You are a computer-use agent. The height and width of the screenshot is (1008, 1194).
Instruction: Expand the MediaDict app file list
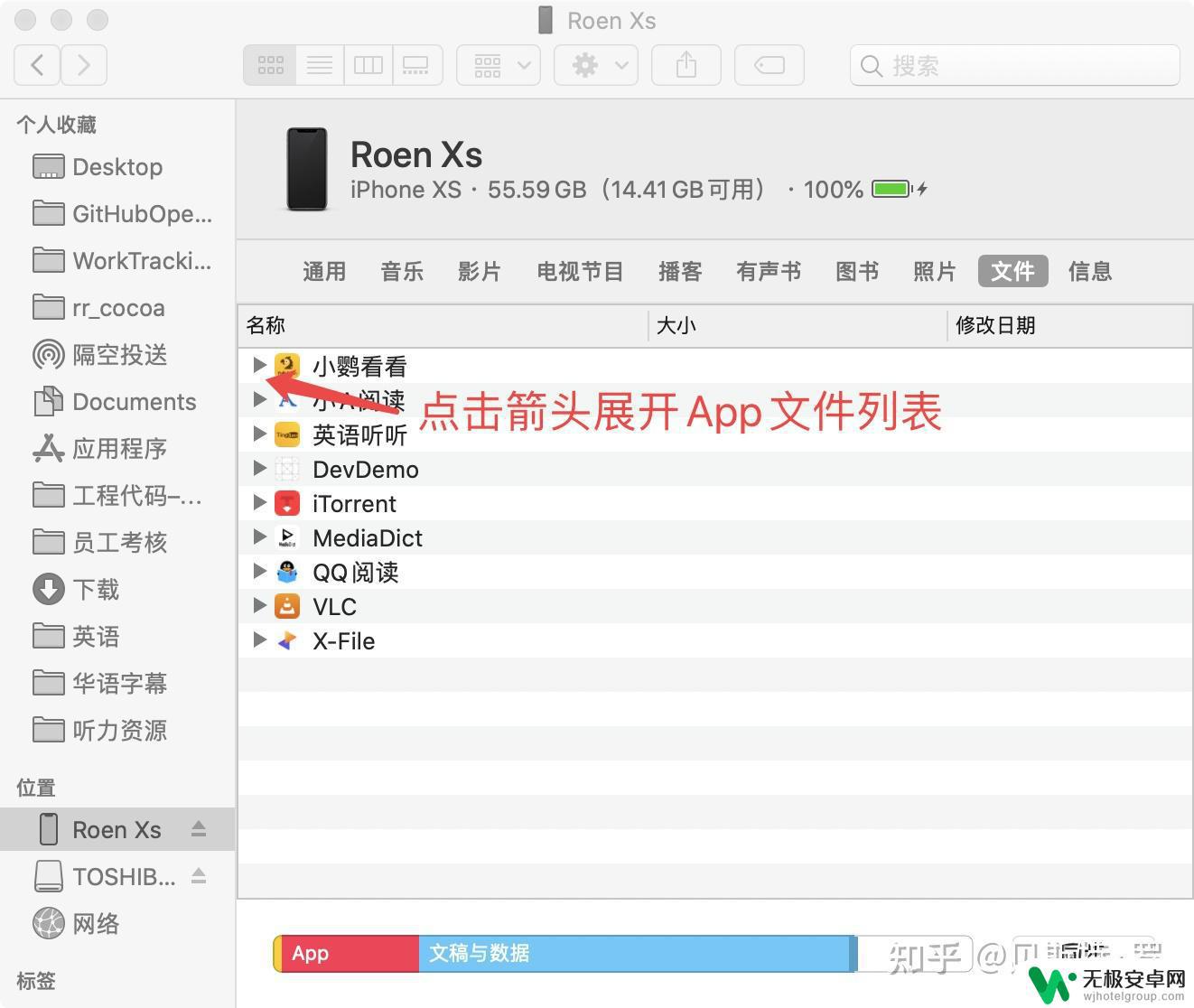click(x=259, y=537)
